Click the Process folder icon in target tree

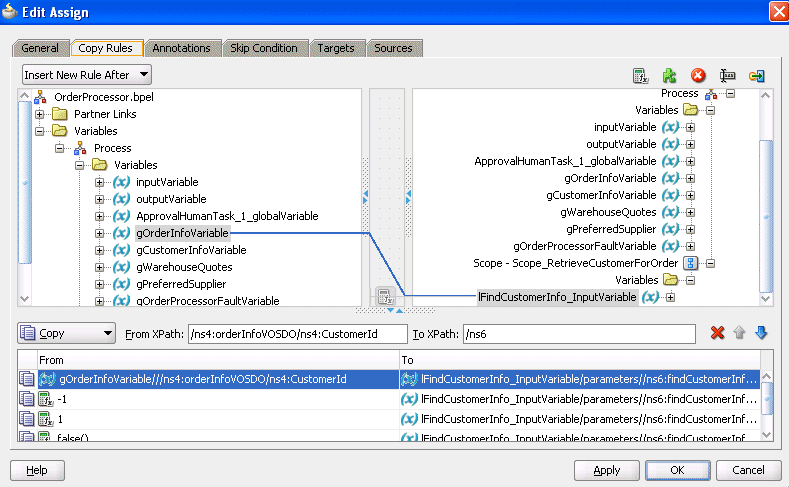point(711,94)
